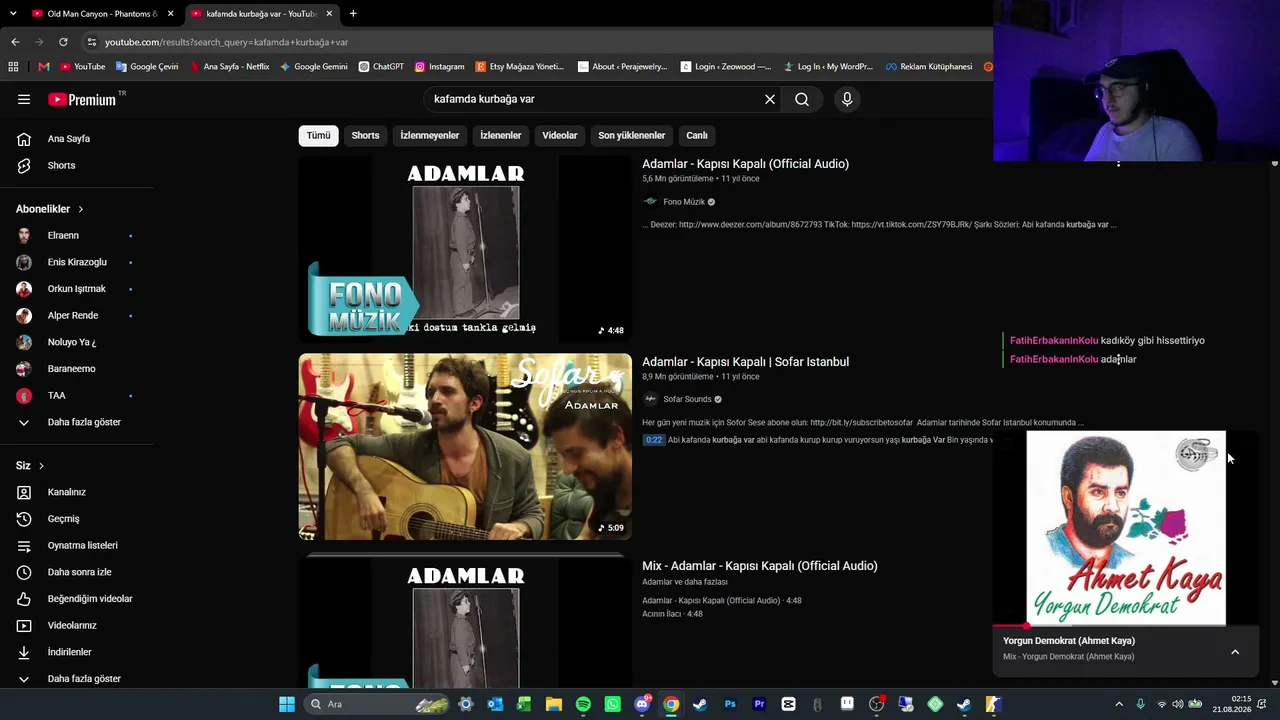Open Sofar Sounds channel link
Image resolution: width=1280 pixels, height=720 pixels.
(687, 399)
